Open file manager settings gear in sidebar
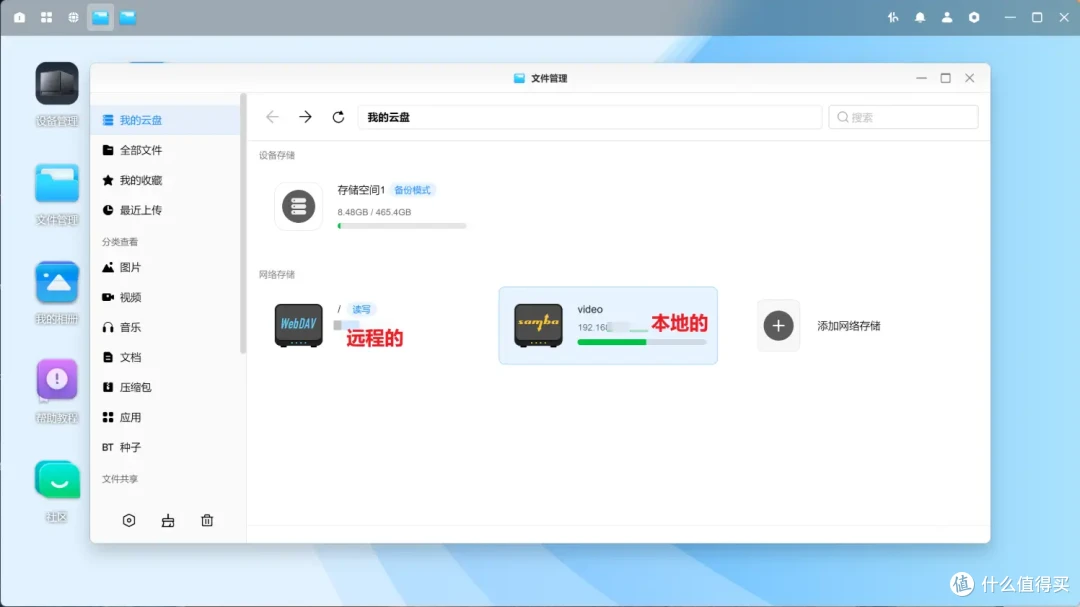The width and height of the screenshot is (1080, 607). tap(129, 520)
